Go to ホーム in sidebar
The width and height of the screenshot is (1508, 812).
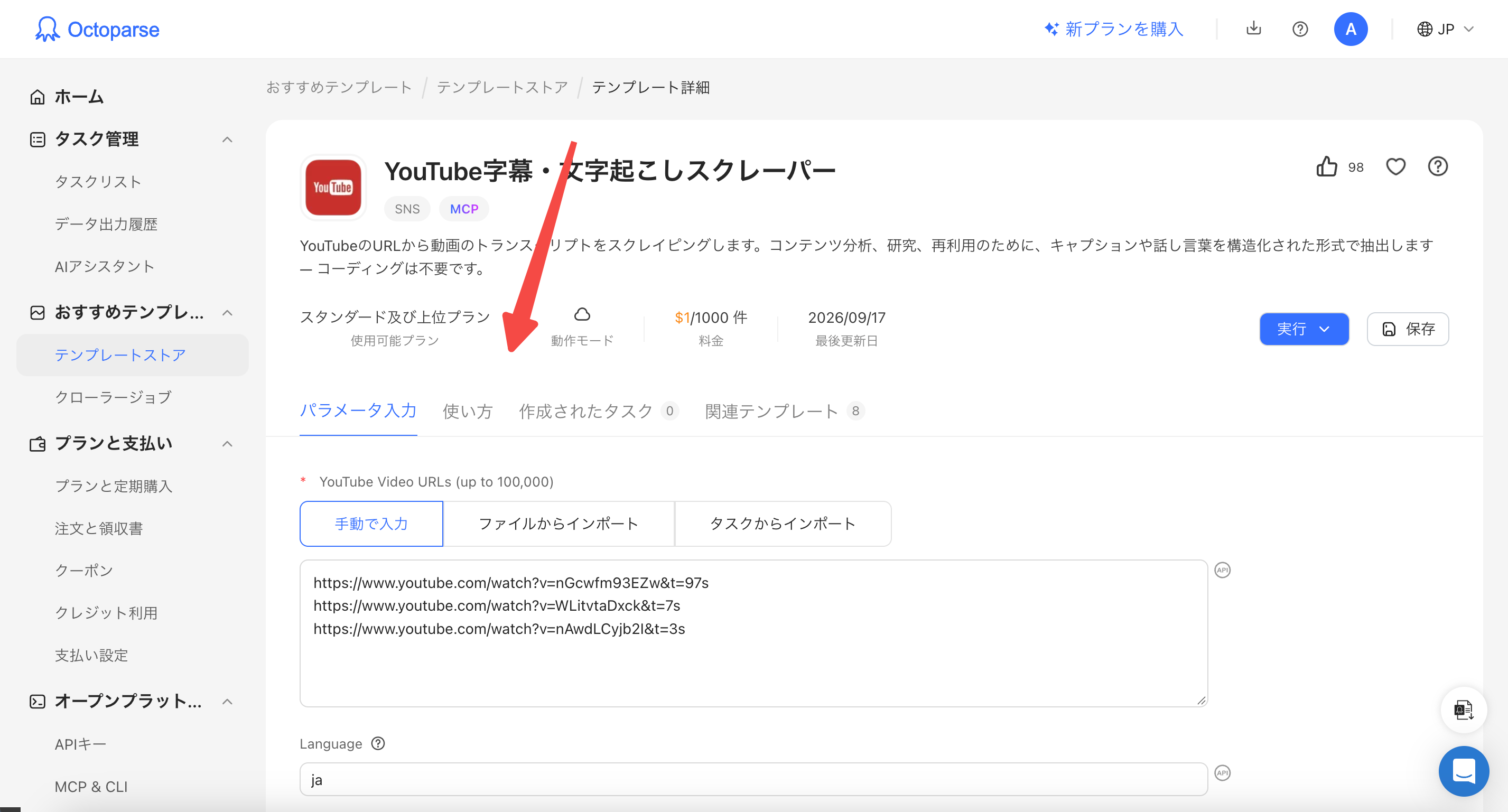(x=79, y=97)
